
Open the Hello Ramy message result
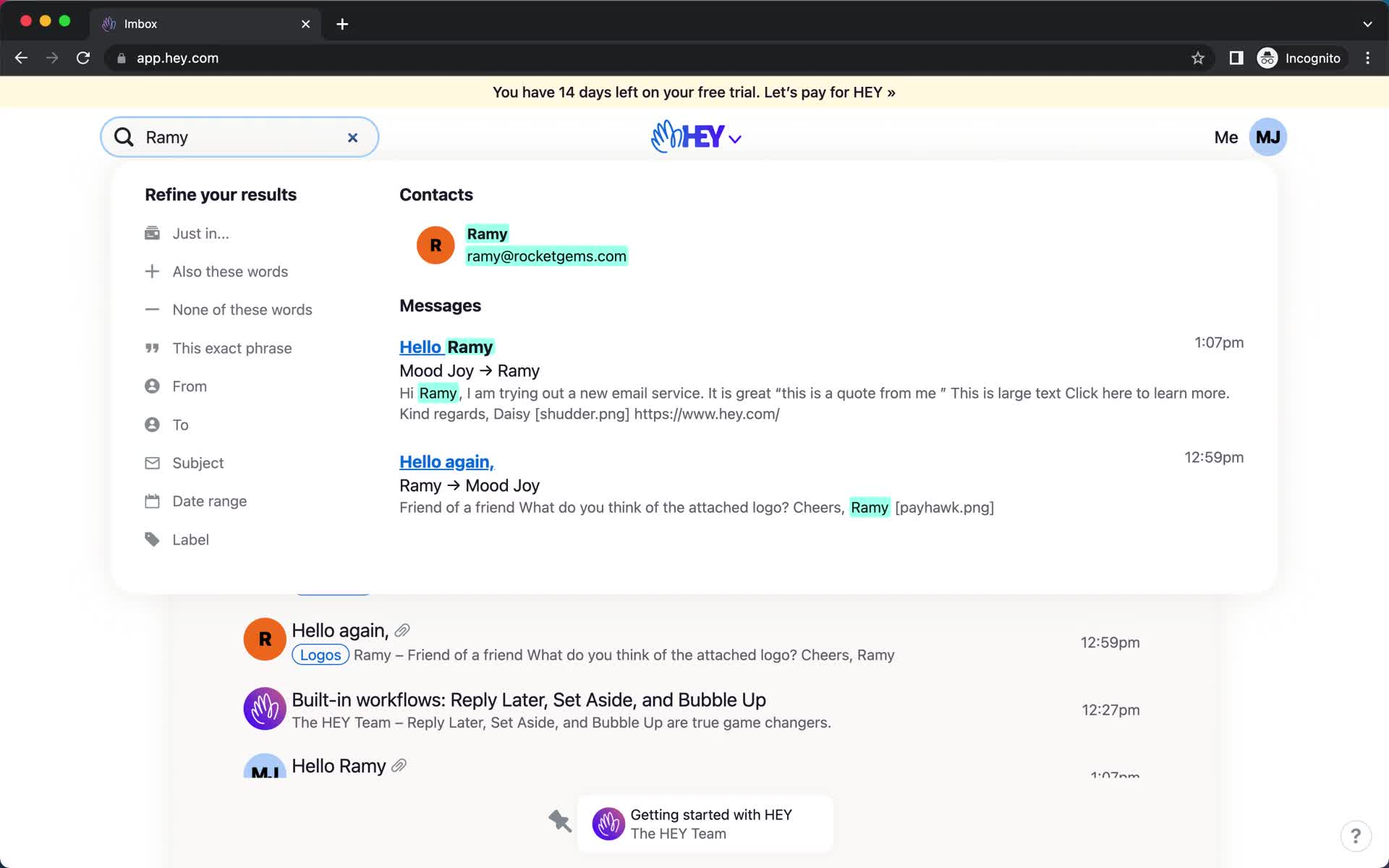coord(446,347)
